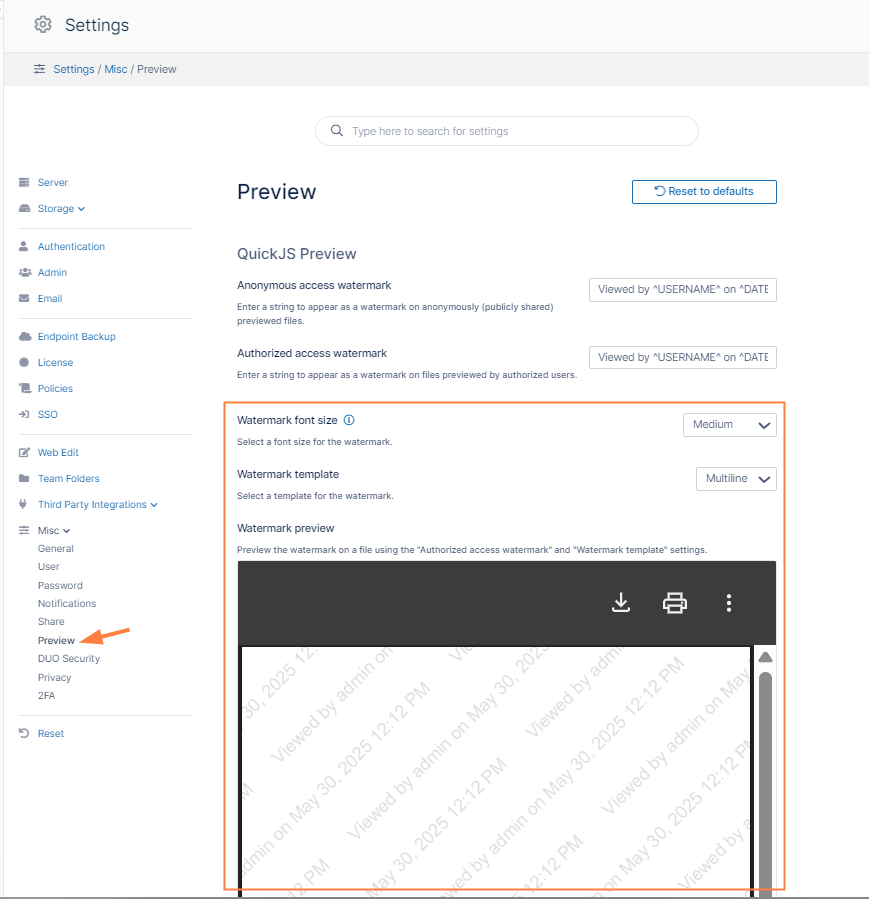Viewport: 869px width, 899px height.
Task: Select the Preview item under Misc
Action: pyautogui.click(x=56, y=640)
